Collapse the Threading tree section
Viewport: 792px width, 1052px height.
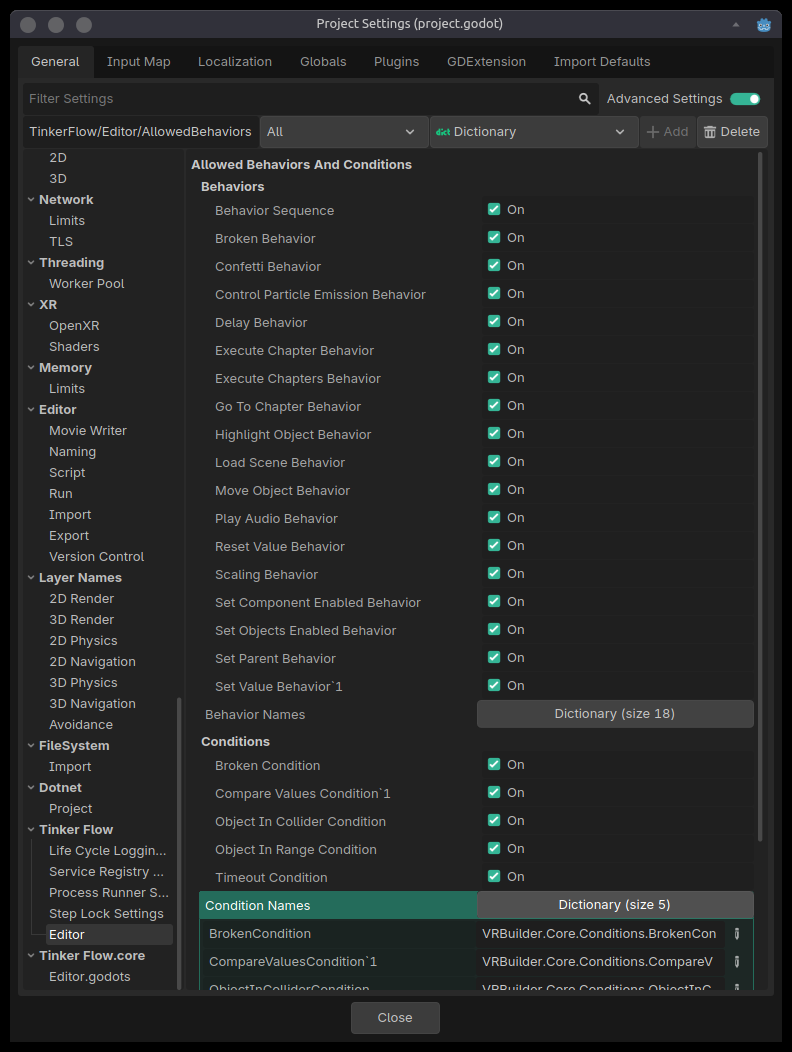[31, 262]
